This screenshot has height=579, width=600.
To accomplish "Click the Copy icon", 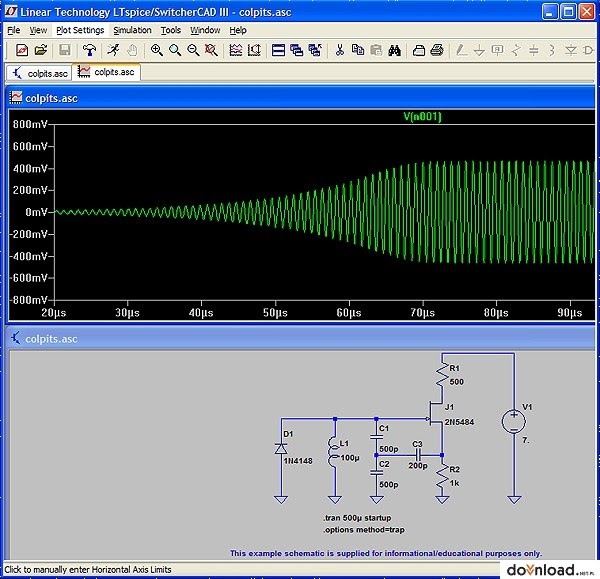I will click(358, 50).
